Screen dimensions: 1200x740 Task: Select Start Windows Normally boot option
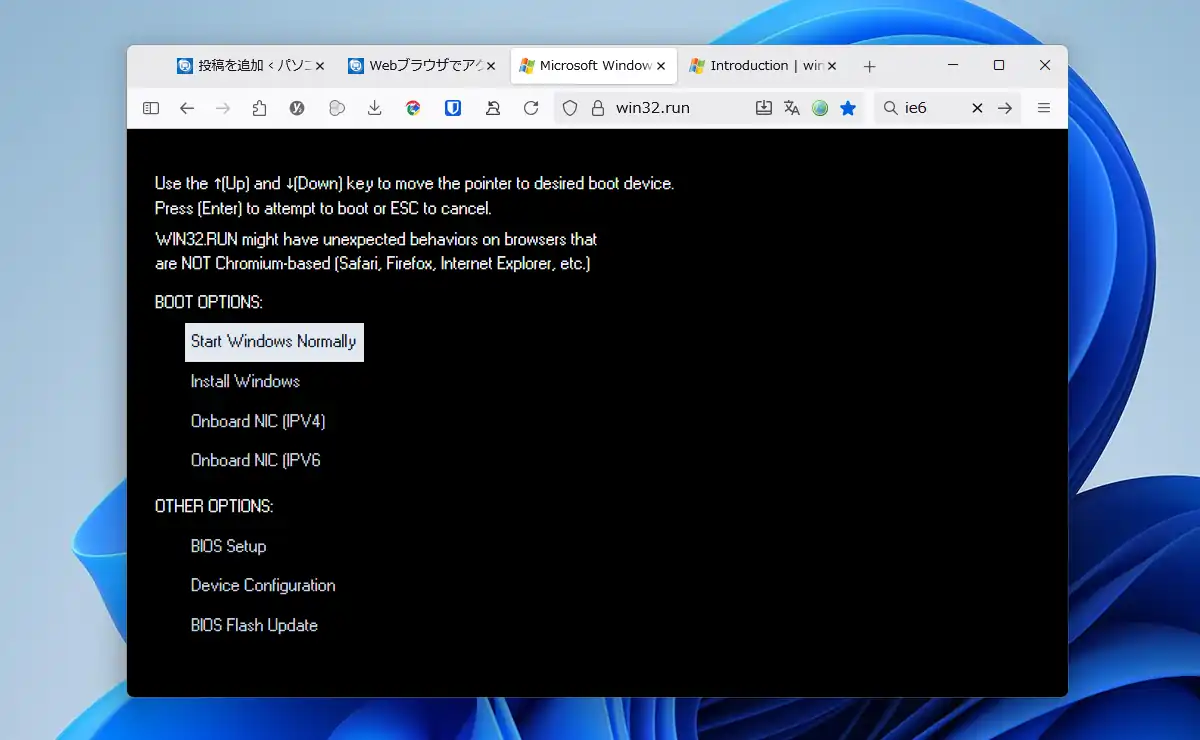[x=273, y=341]
